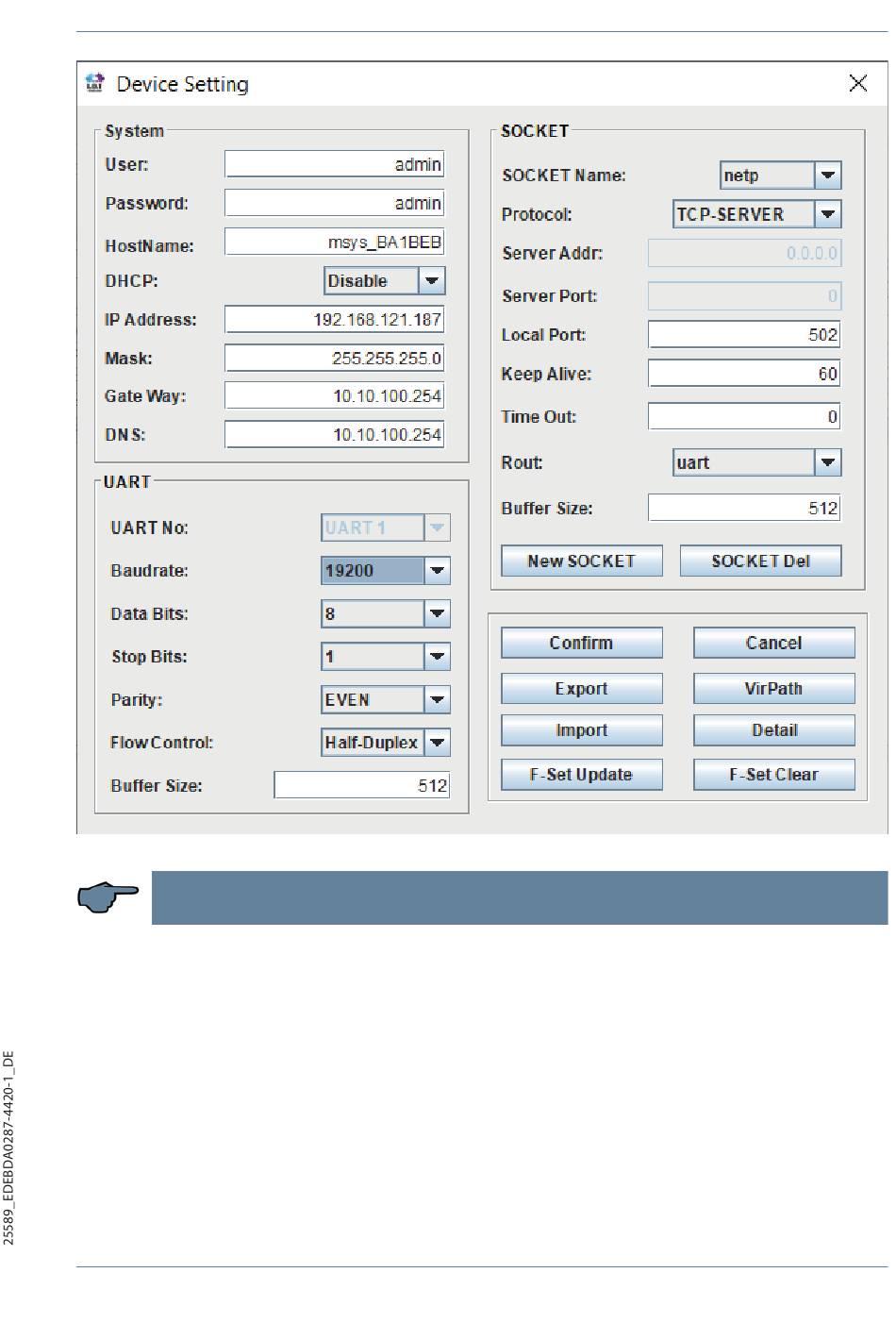
Task: Click the Gate Way input field
Action: [334, 395]
